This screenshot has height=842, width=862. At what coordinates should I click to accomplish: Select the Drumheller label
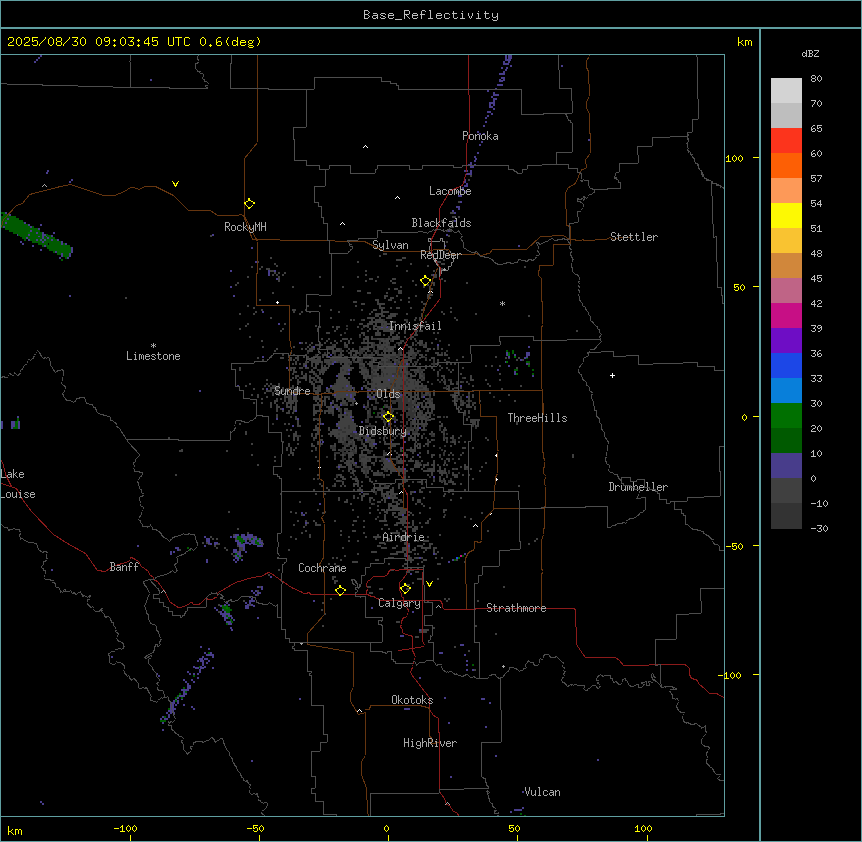[638, 487]
